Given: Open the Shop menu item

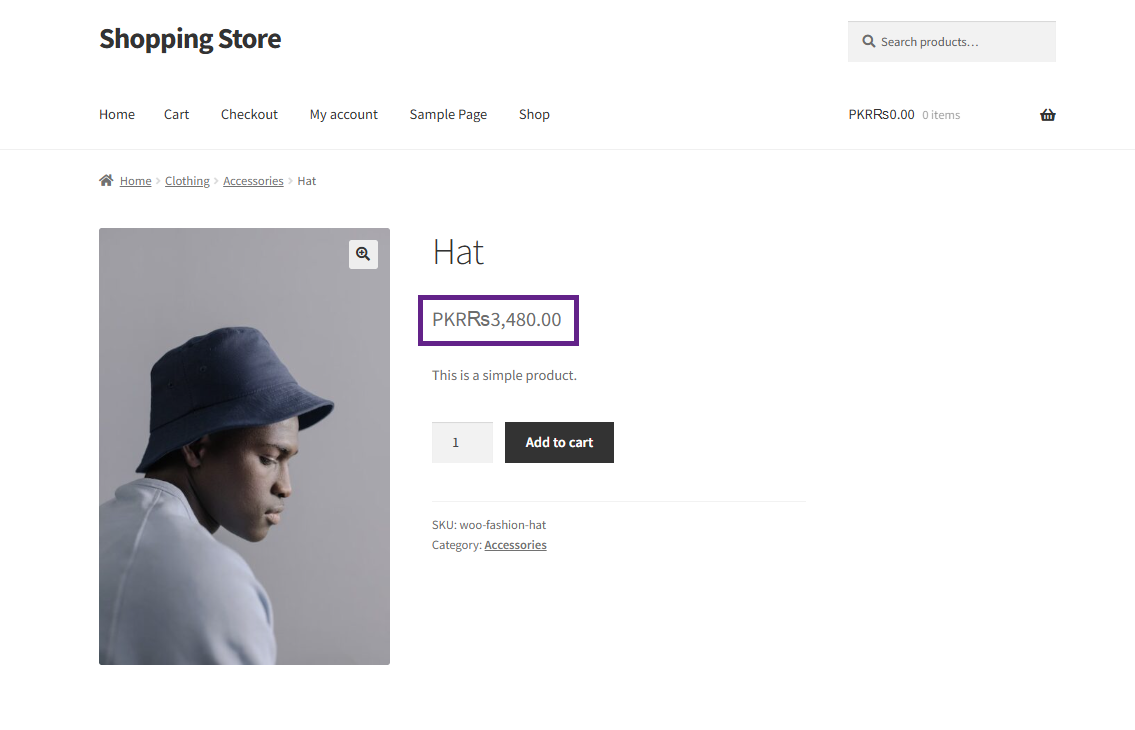Looking at the screenshot, I should (x=534, y=114).
